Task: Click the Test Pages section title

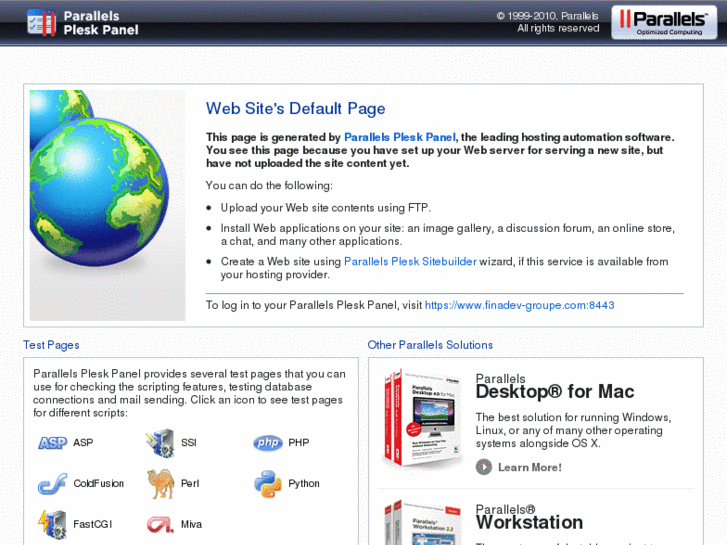Action: point(51,345)
